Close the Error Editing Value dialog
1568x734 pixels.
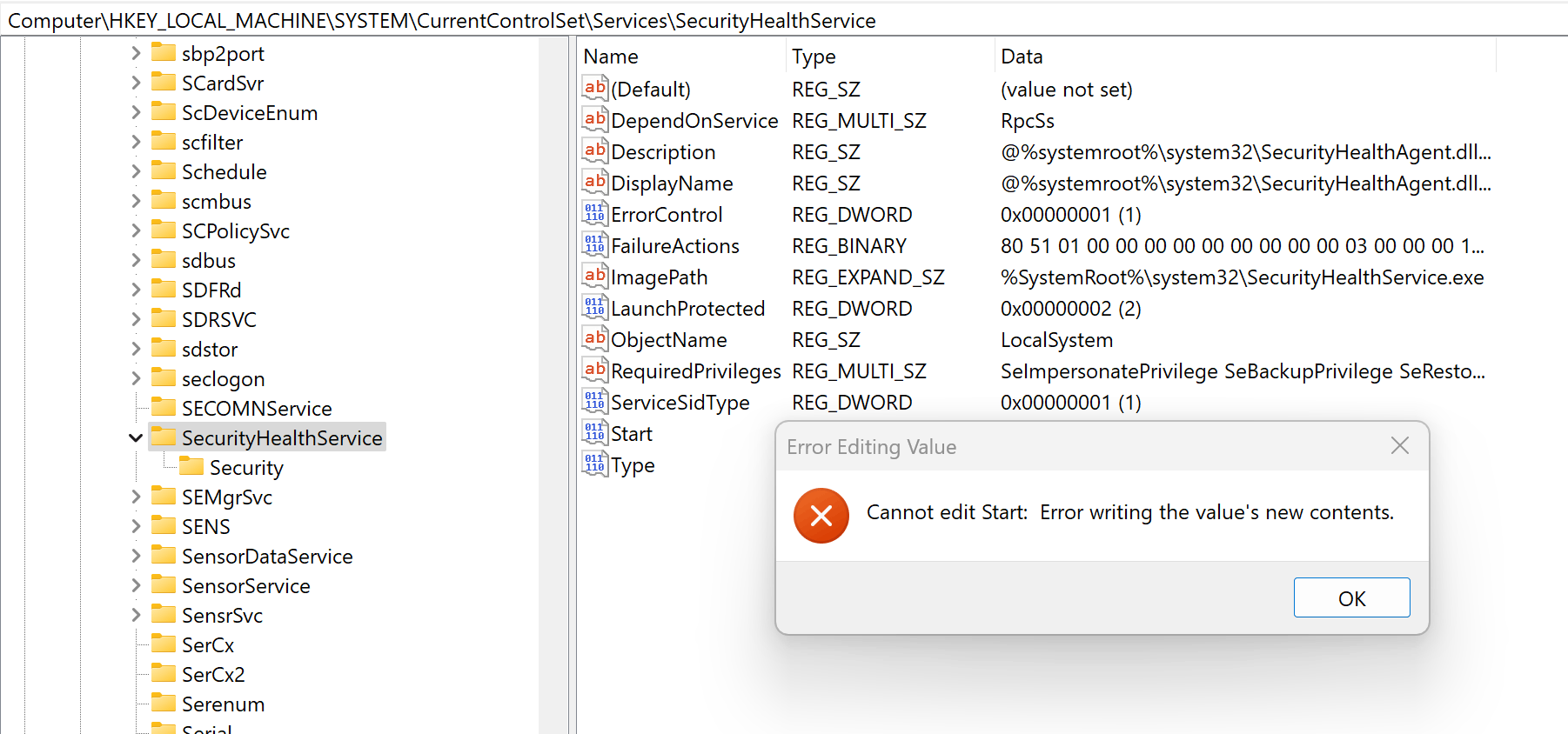[1399, 446]
